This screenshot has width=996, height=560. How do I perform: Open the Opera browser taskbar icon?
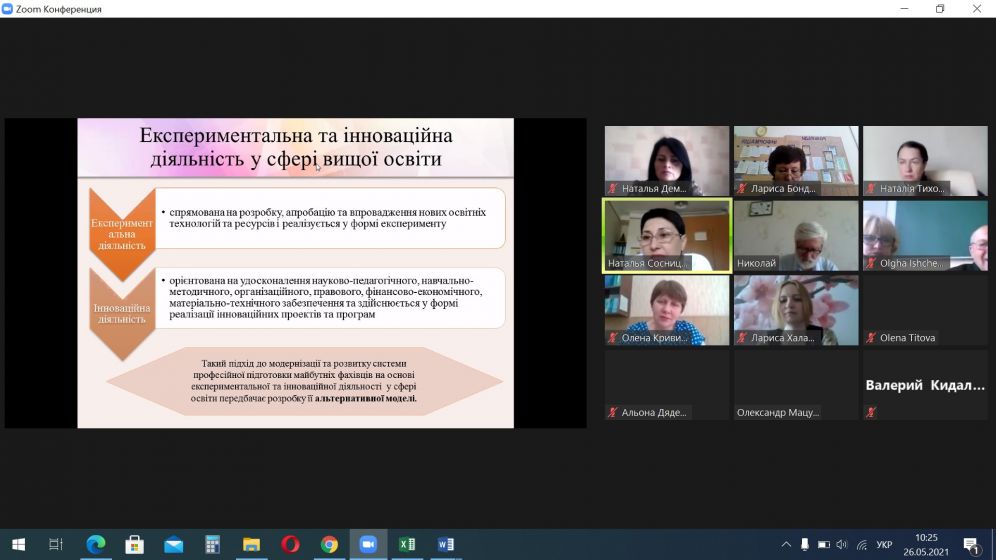290,544
